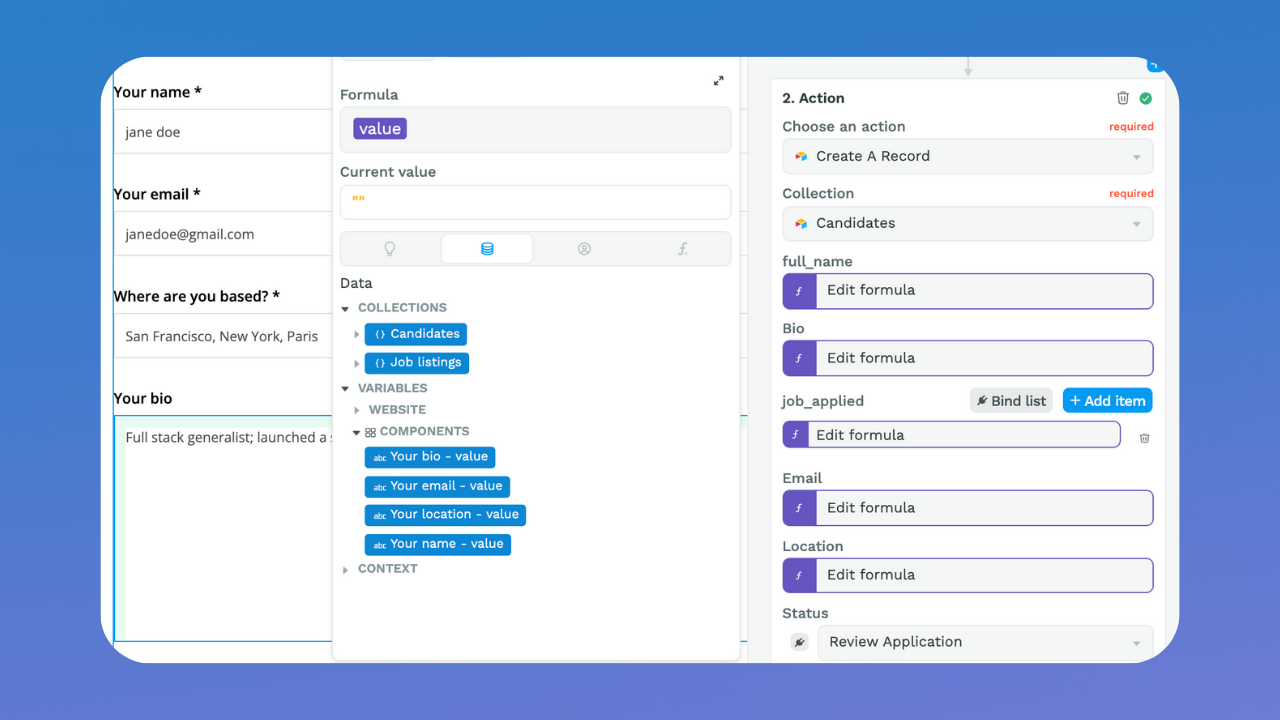Select the database tab in the formula panel

[x=487, y=248]
